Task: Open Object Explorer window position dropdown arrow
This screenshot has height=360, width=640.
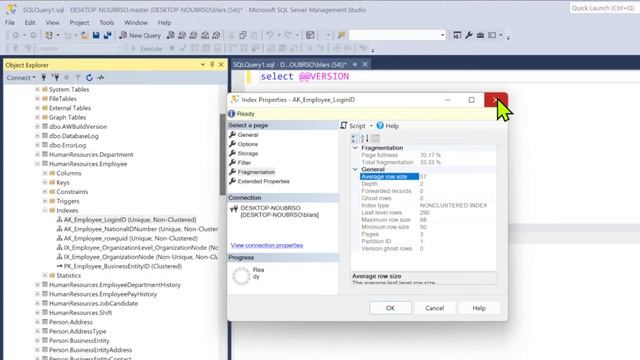Action: click(x=203, y=65)
